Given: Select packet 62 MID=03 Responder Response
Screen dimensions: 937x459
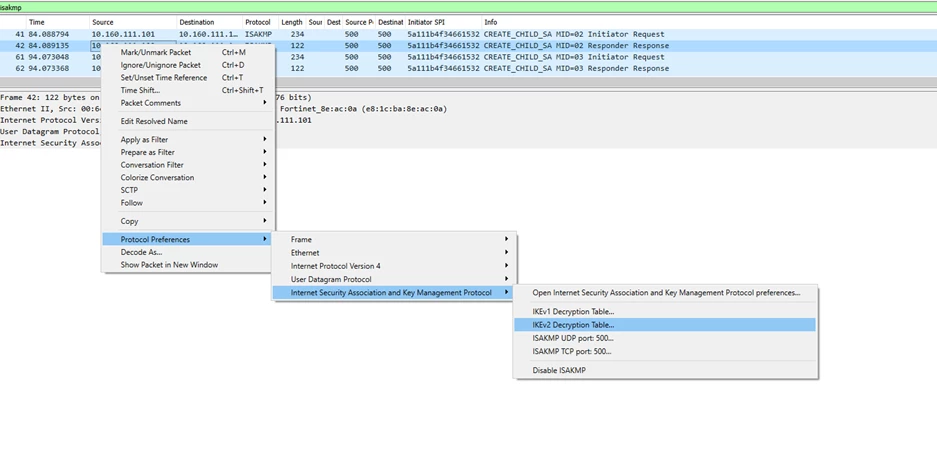Looking at the screenshot, I should (468, 68).
